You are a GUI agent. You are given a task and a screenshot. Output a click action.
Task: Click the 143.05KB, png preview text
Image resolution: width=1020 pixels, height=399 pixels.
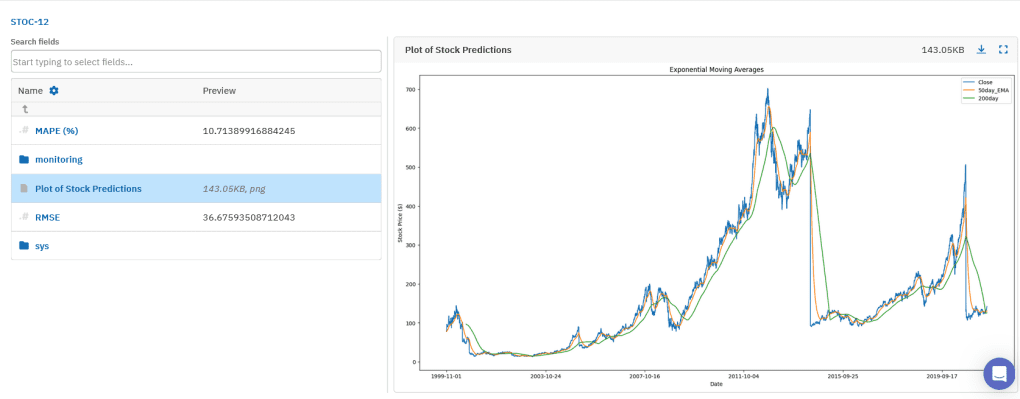coord(234,189)
